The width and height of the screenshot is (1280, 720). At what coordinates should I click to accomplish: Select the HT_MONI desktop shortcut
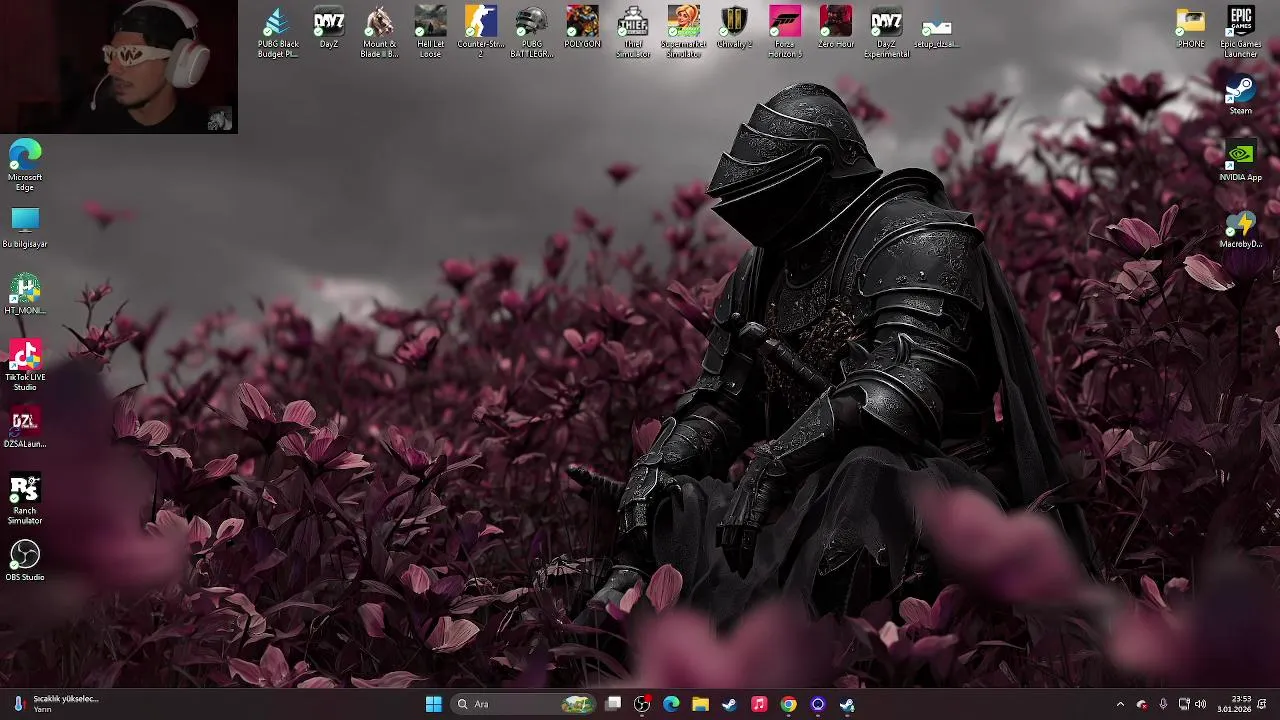click(x=25, y=295)
